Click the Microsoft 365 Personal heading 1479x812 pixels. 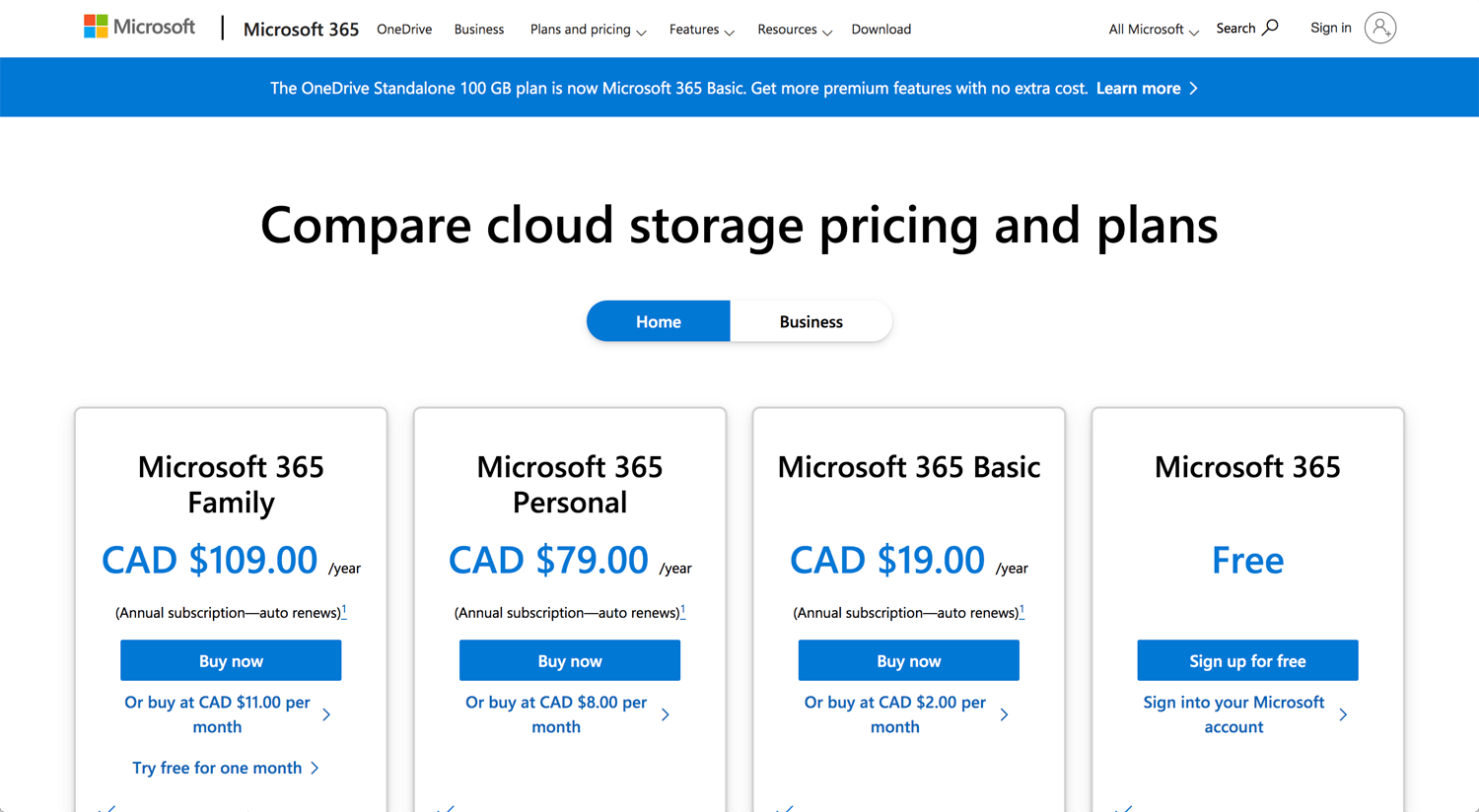[570, 484]
